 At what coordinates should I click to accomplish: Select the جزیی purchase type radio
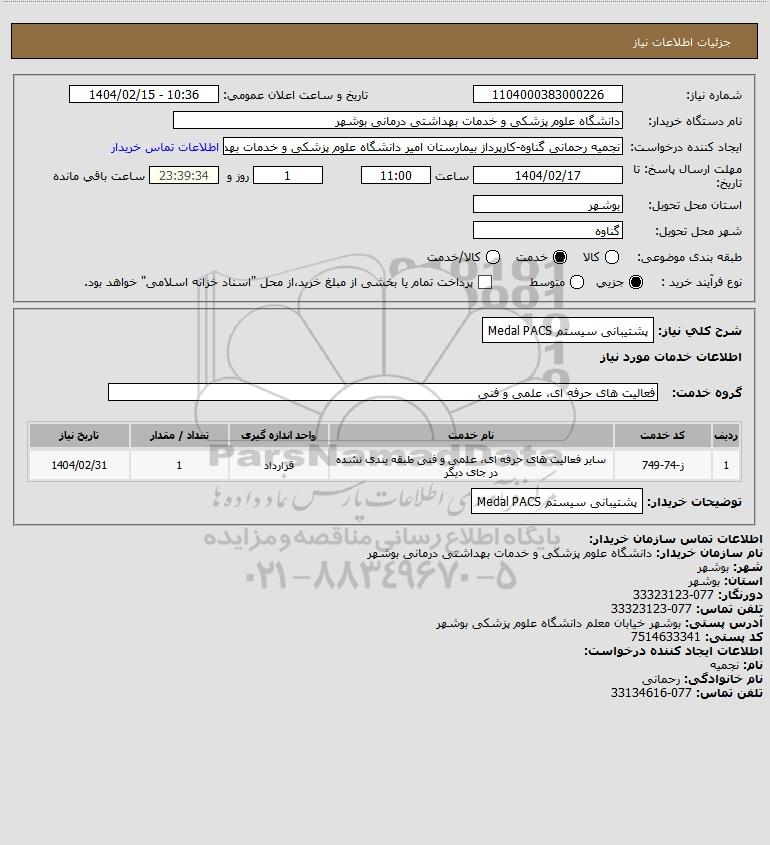click(x=636, y=282)
